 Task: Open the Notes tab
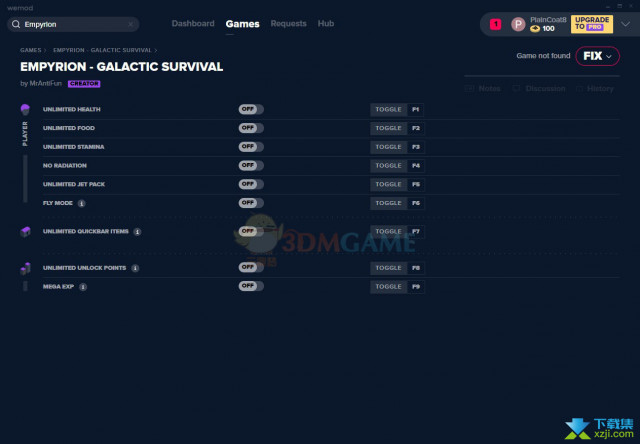point(483,89)
